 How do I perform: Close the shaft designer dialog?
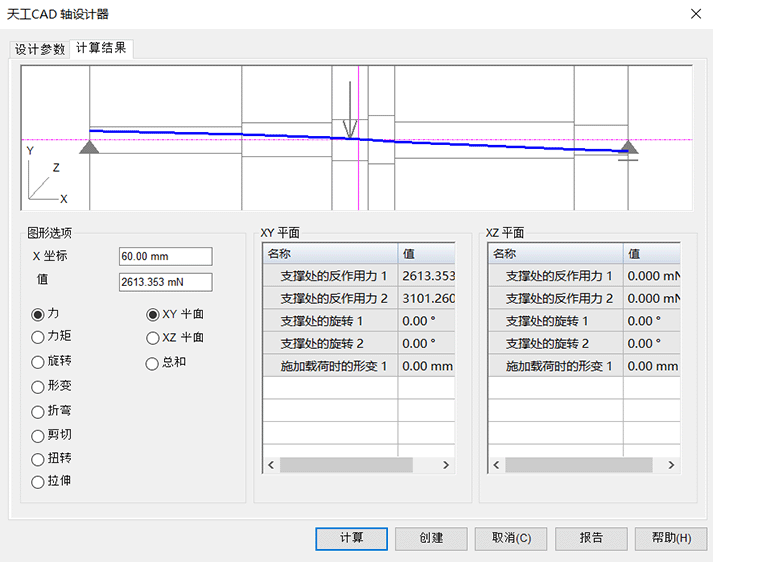(x=696, y=14)
